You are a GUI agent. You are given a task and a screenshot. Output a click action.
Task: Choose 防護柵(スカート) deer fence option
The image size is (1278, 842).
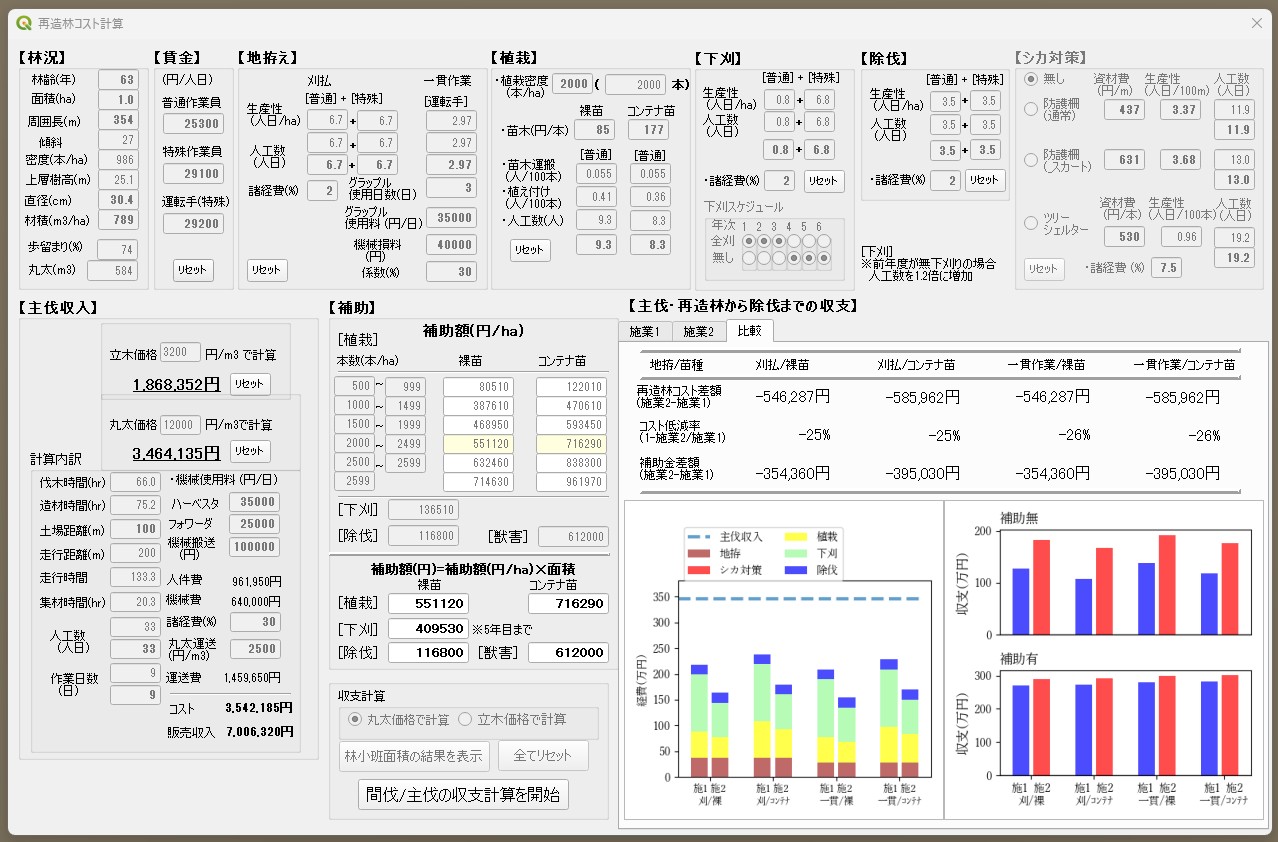(1033, 160)
